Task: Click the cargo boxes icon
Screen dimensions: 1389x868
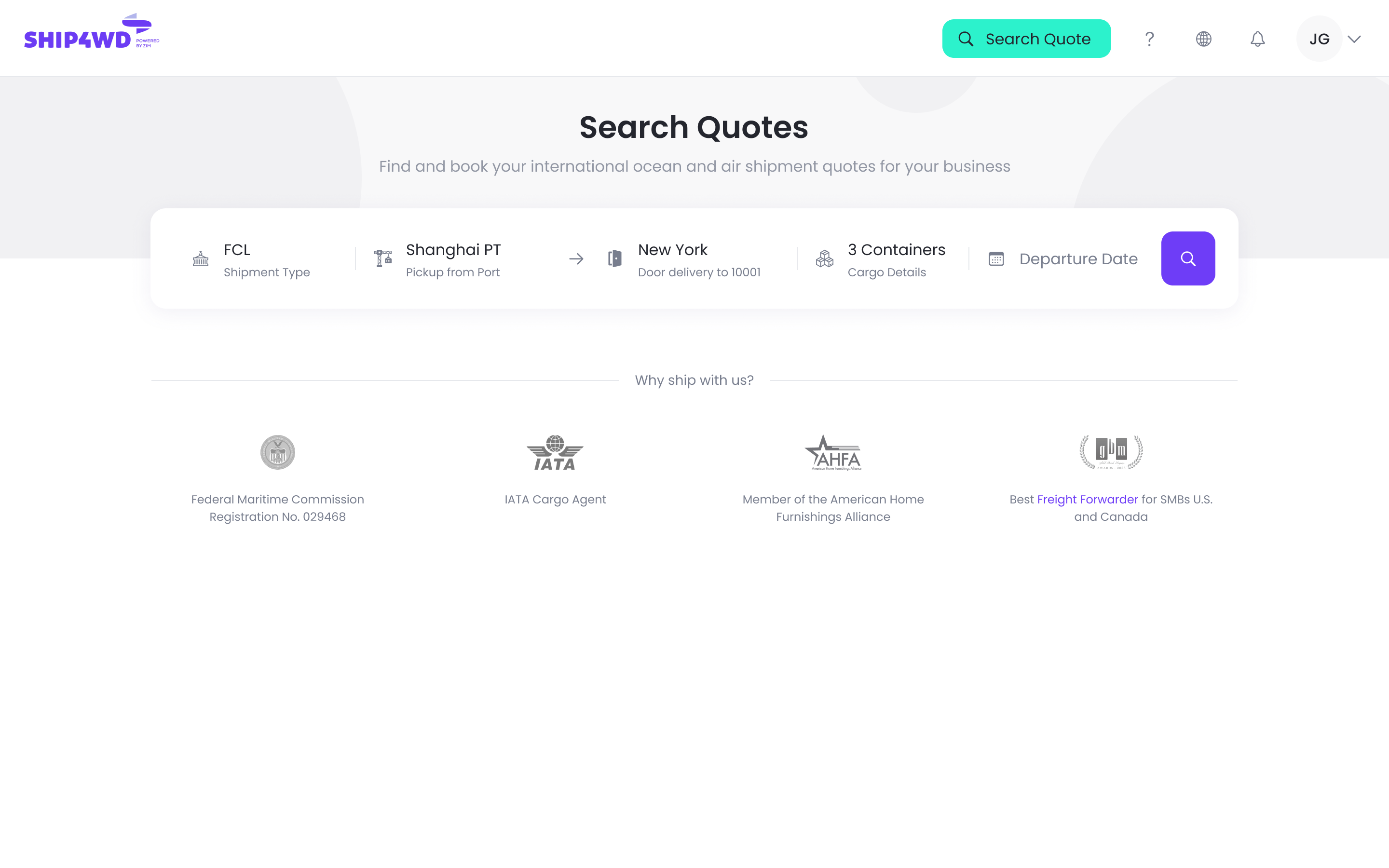Action: (x=824, y=259)
